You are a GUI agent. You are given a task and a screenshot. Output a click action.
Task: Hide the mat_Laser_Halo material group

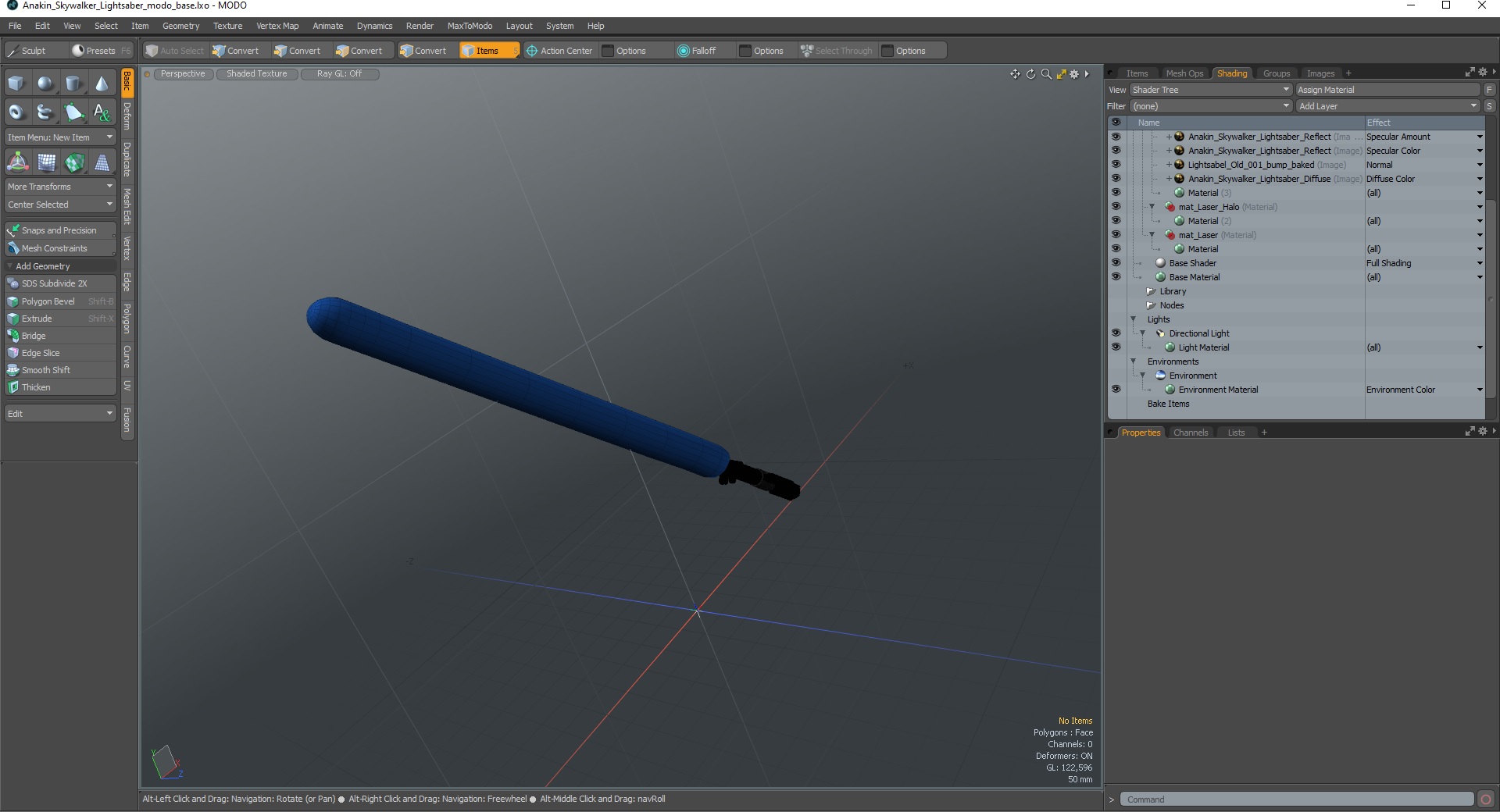coord(1116,207)
